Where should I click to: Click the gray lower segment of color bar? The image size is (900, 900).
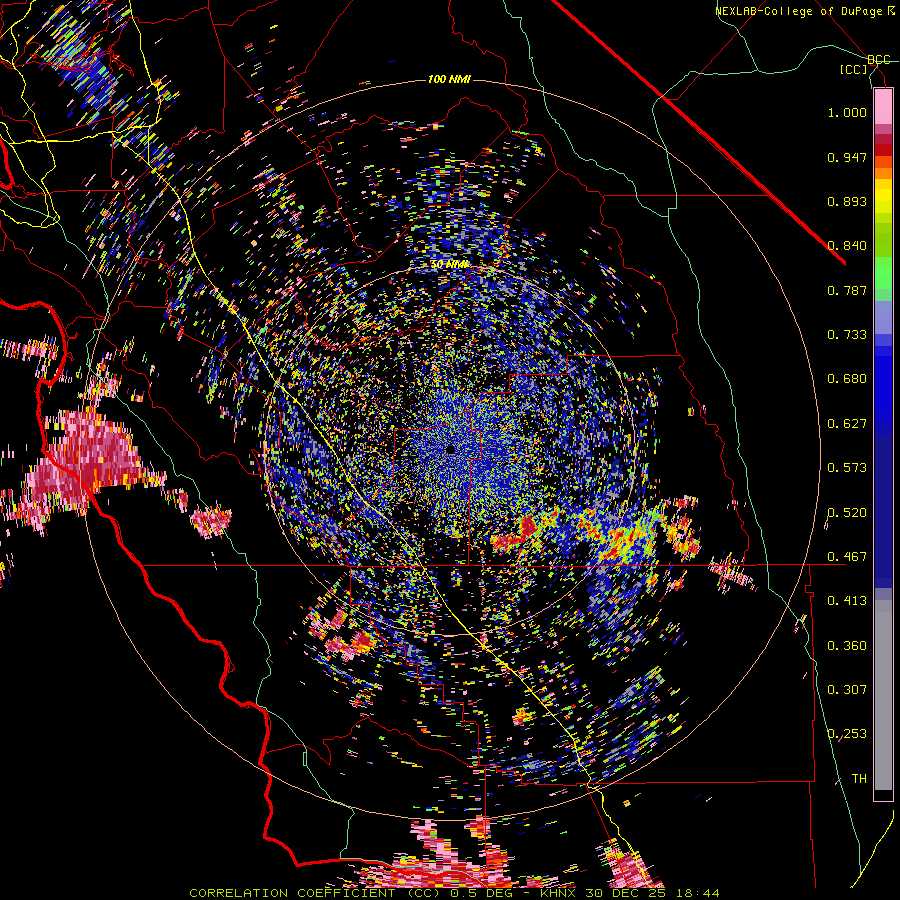pyautogui.click(x=883, y=695)
